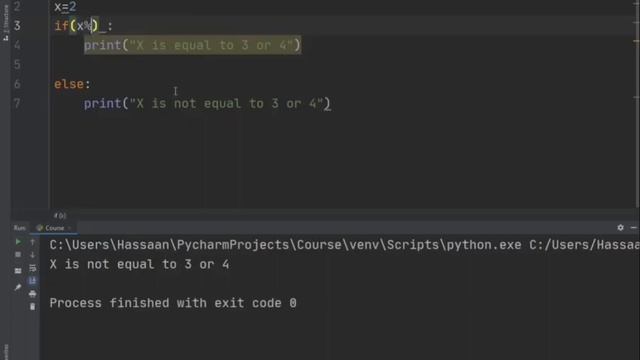
Task: Rerun the script with the green play icon
Action: pos(18,242)
